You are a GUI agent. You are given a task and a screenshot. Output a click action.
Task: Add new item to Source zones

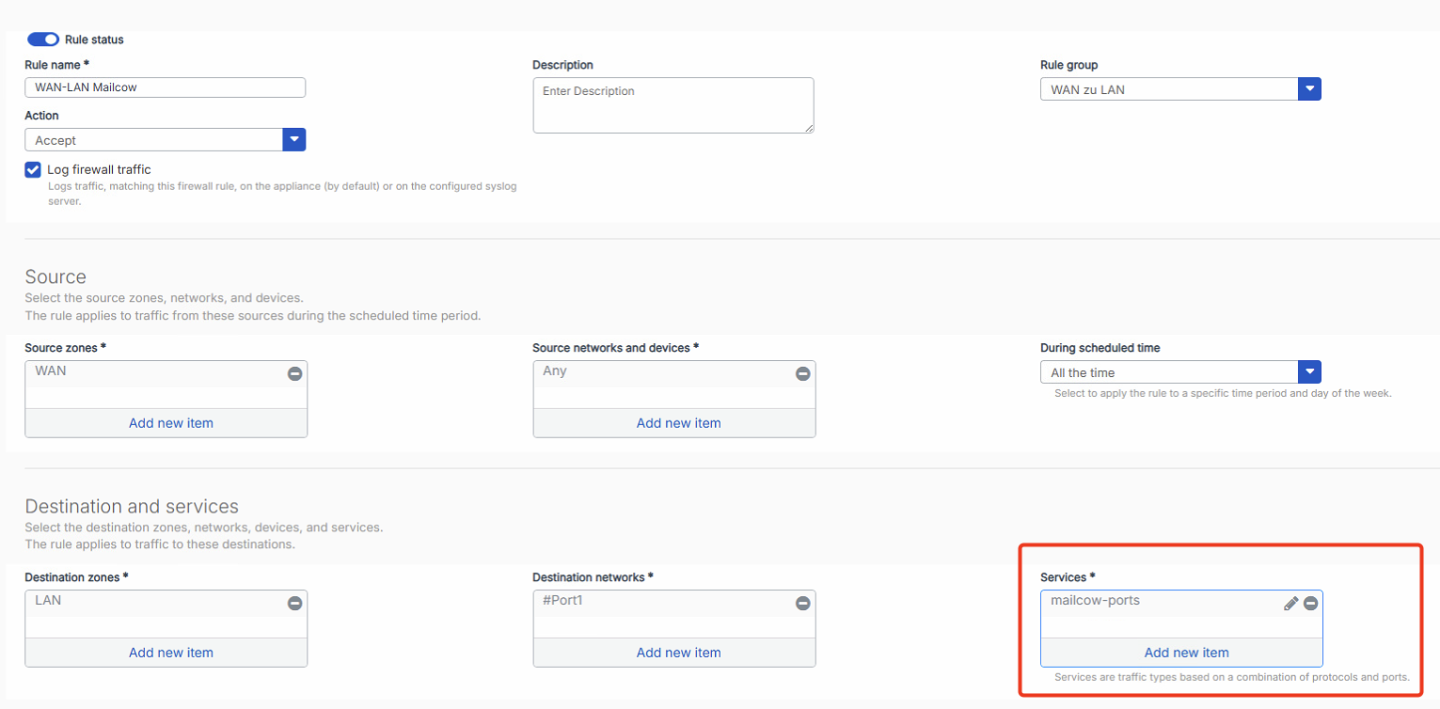(x=171, y=423)
